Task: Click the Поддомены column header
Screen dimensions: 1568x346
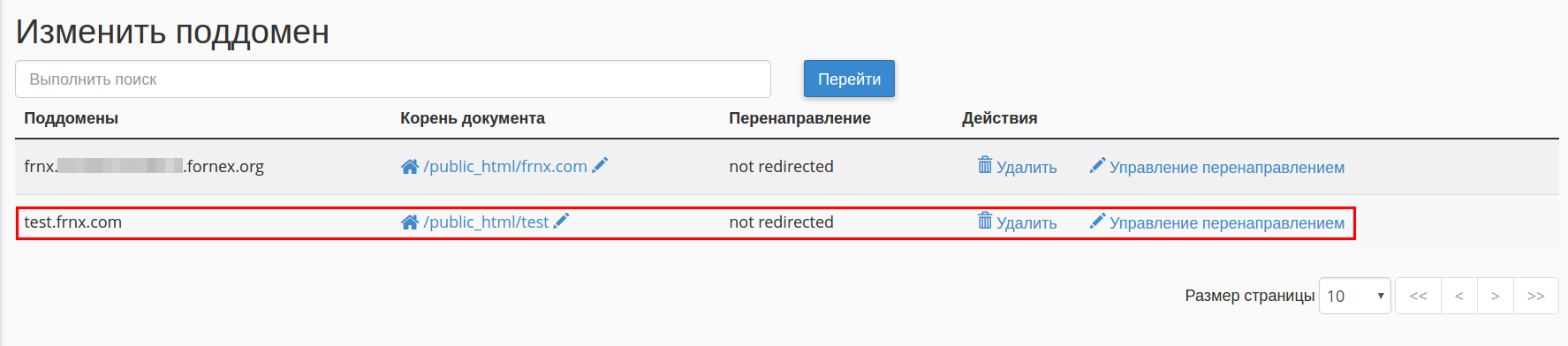Action: tap(71, 118)
